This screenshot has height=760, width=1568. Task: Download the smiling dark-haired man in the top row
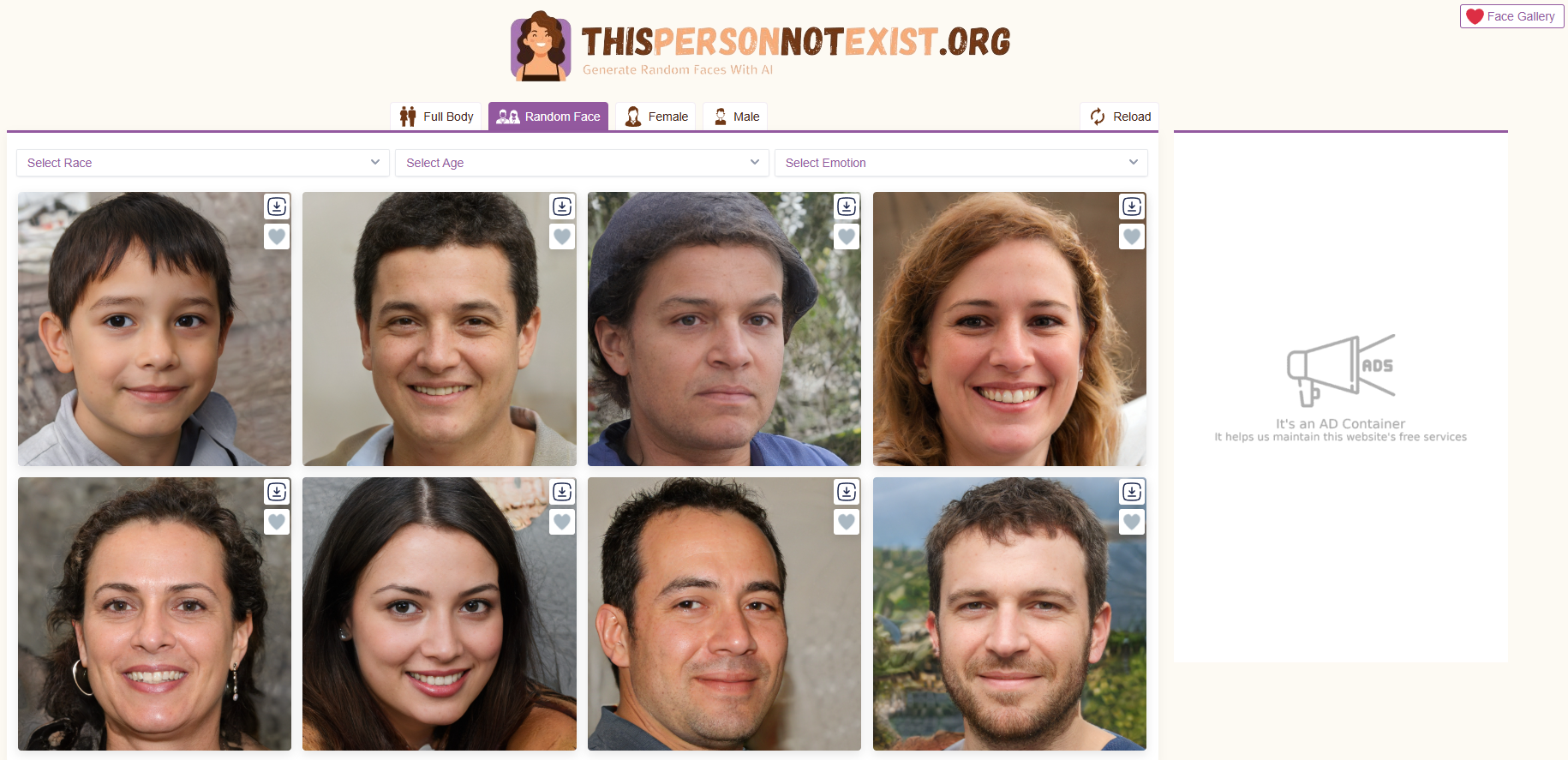tap(562, 206)
